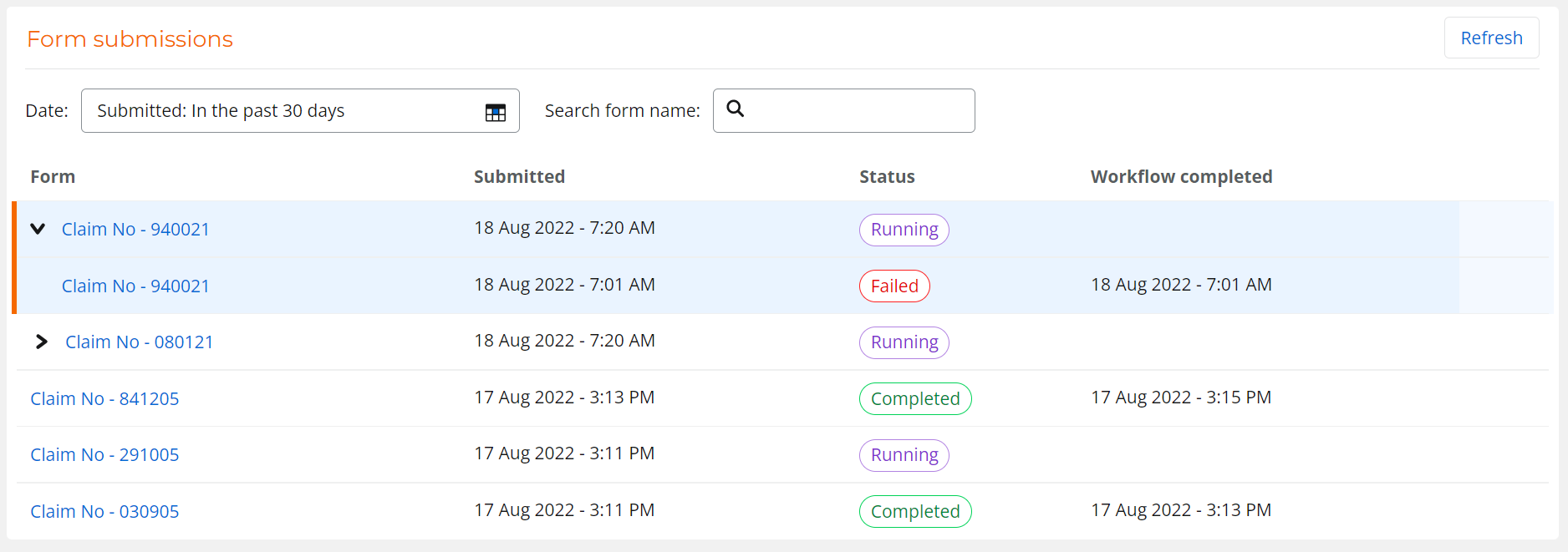The width and height of the screenshot is (1568, 552).
Task: Open Claim No - 030905 link
Action: tap(104, 511)
